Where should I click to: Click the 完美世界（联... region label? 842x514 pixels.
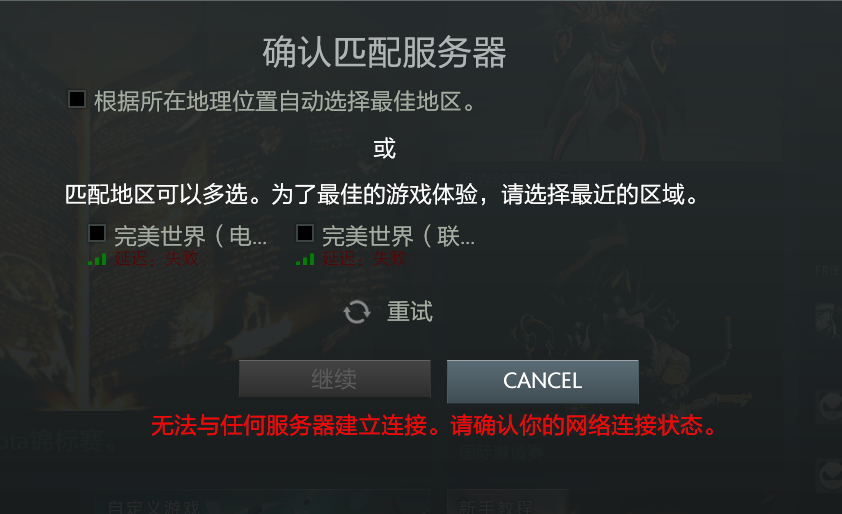pos(398,236)
